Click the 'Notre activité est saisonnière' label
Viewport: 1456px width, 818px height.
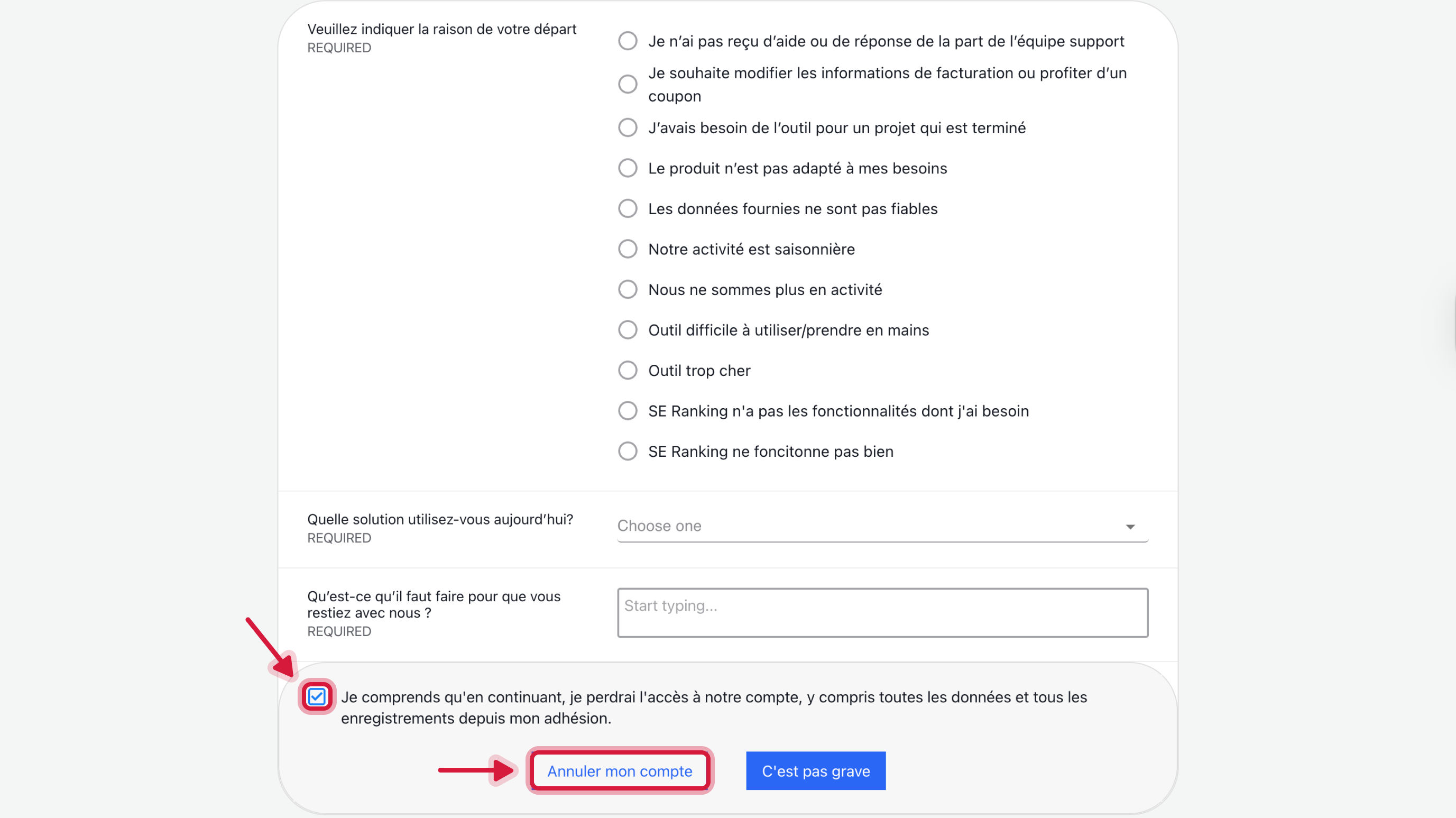point(751,249)
